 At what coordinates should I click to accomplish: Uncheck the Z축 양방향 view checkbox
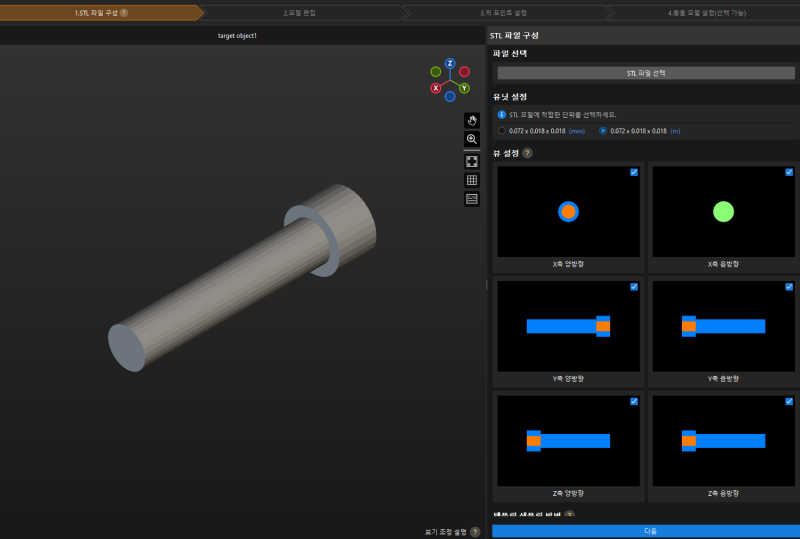[634, 401]
